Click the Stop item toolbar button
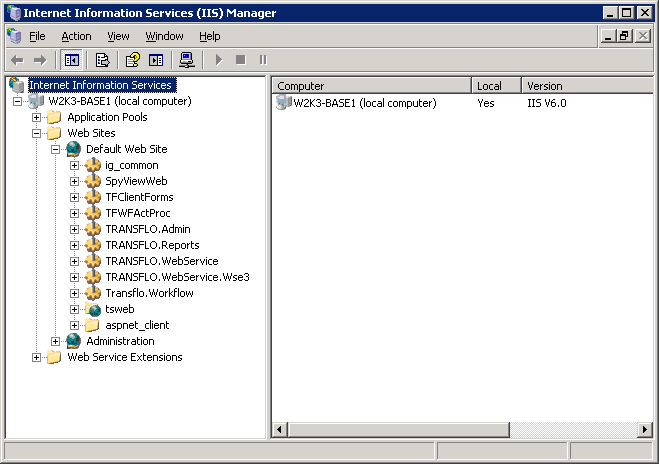659x464 pixels. pyautogui.click(x=240, y=60)
